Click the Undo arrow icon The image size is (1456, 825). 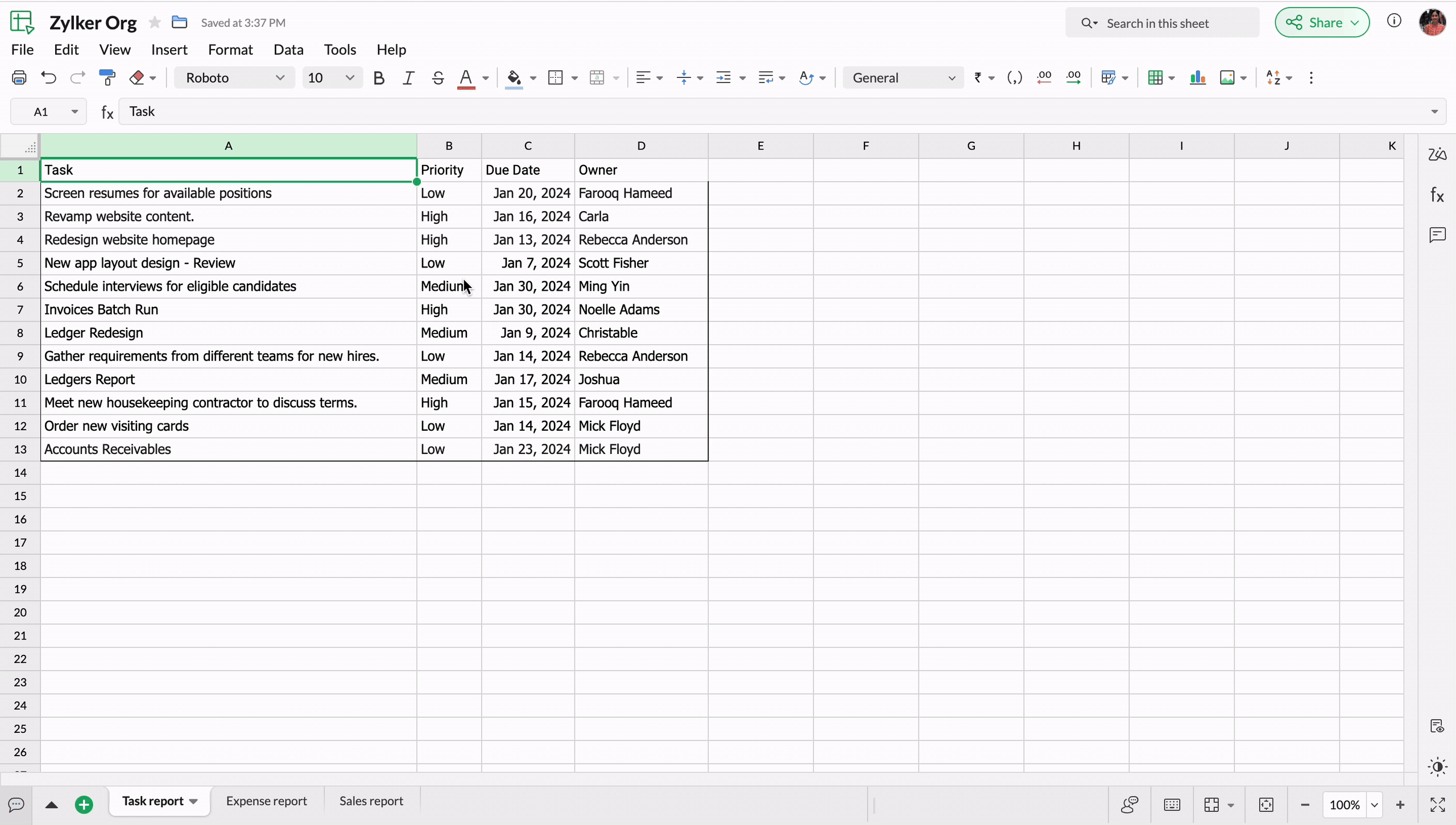[x=49, y=77]
